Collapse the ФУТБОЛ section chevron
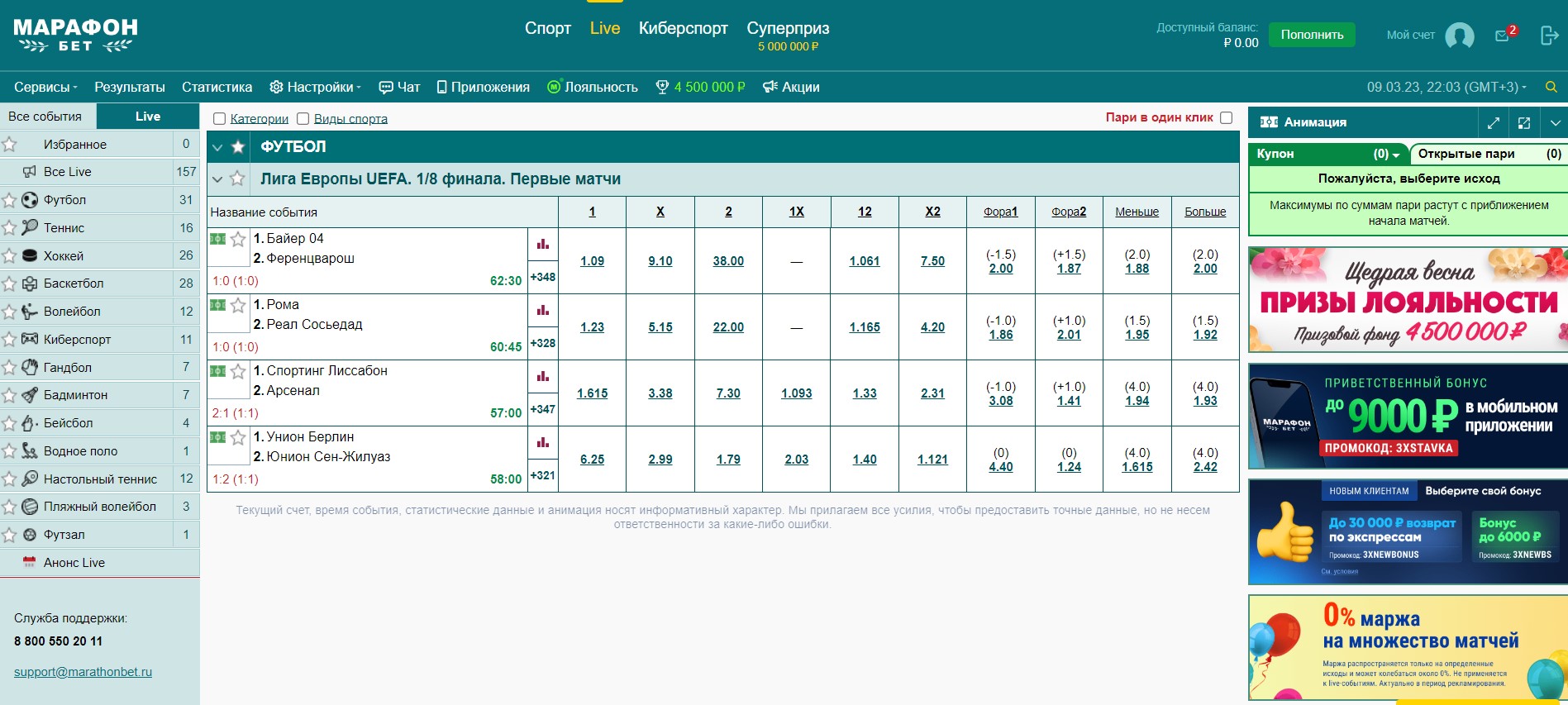1568x705 pixels. (x=217, y=147)
